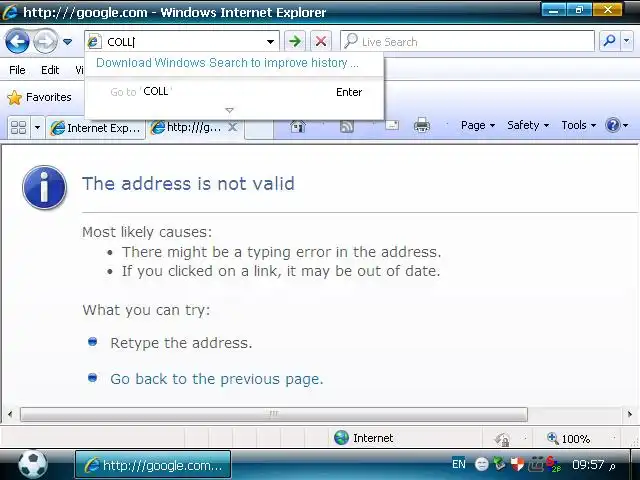This screenshot has height=480, width=640.
Task: Click the Read Mail envelope icon
Action: pyautogui.click(x=392, y=125)
